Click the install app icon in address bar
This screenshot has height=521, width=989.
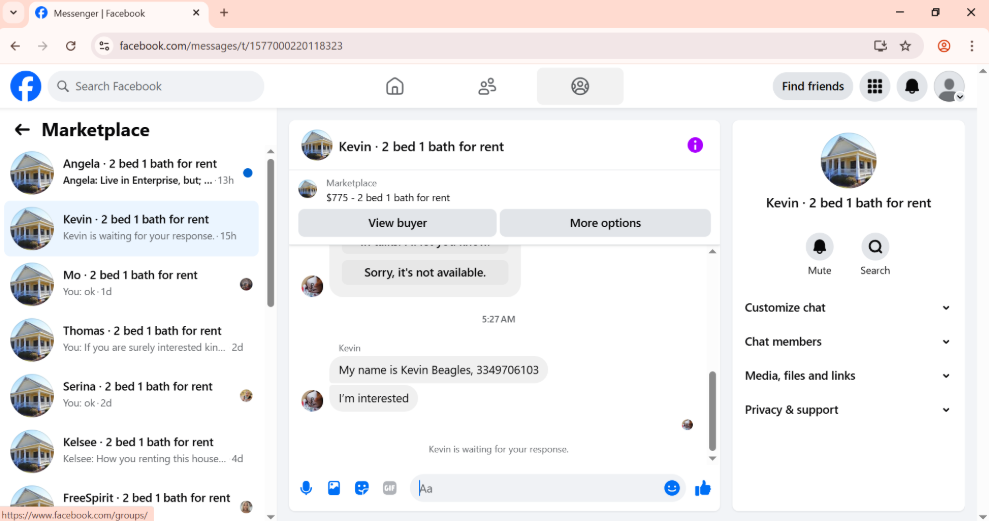point(880,45)
